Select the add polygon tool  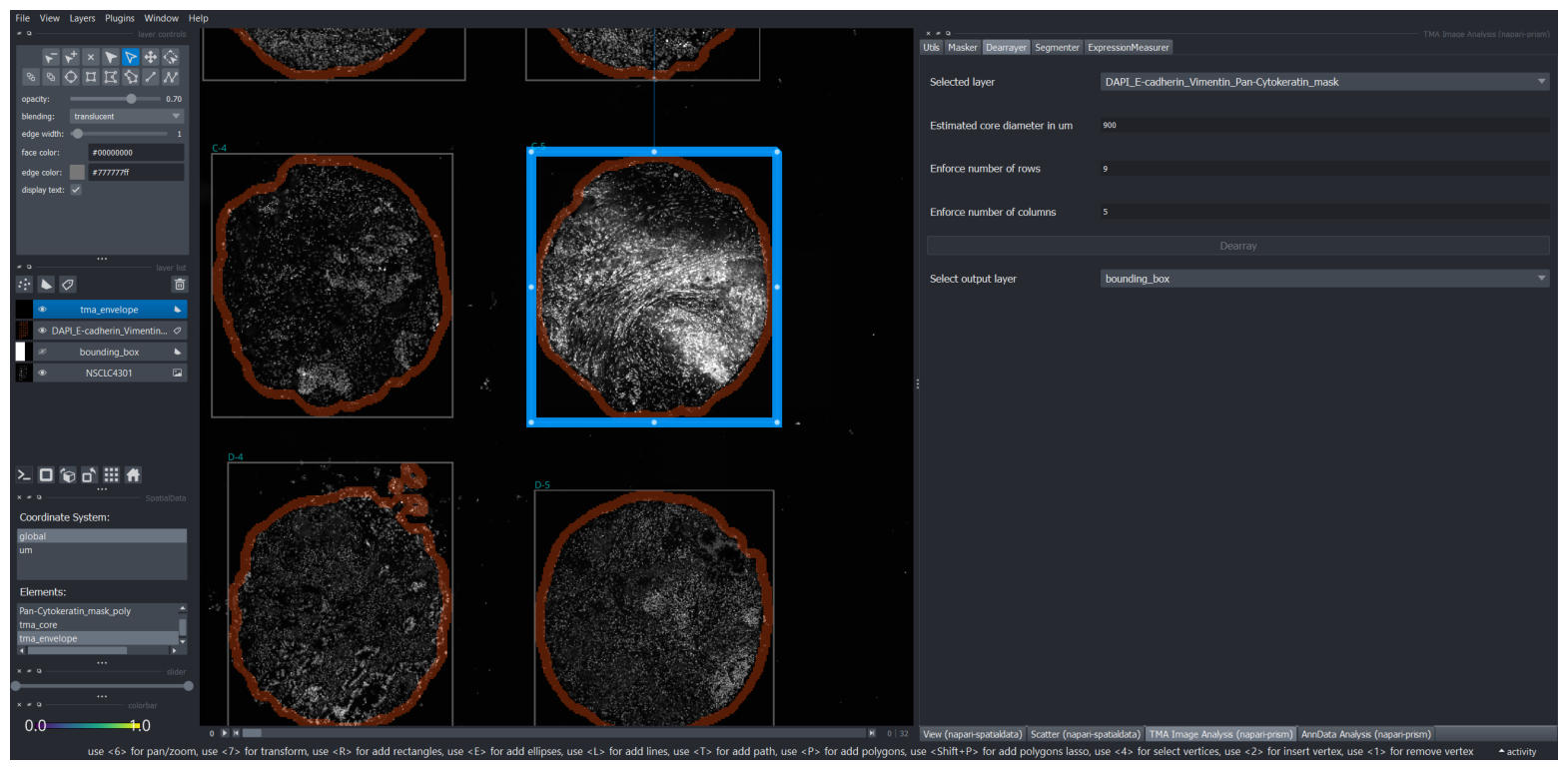tap(111, 77)
